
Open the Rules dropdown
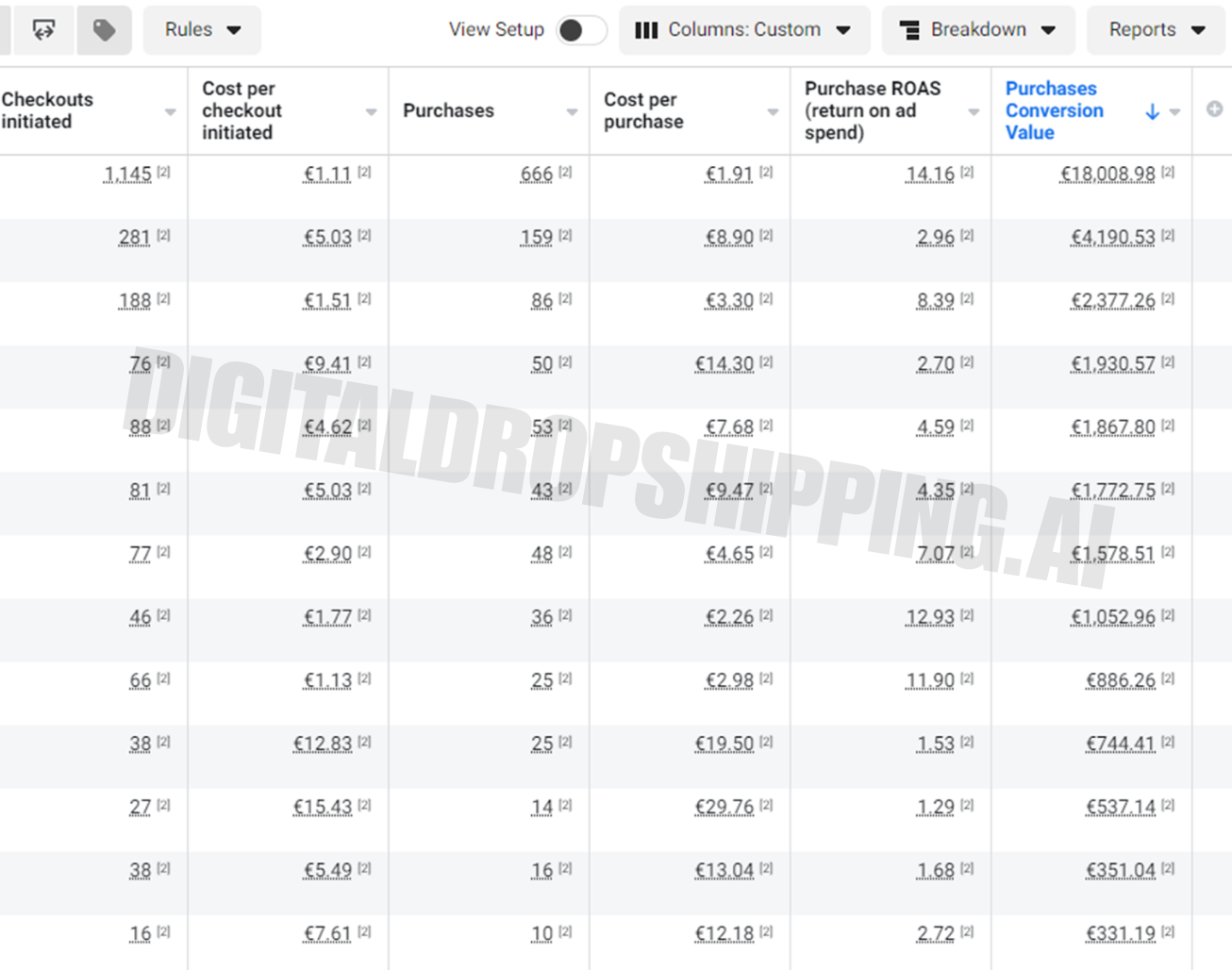[202, 30]
